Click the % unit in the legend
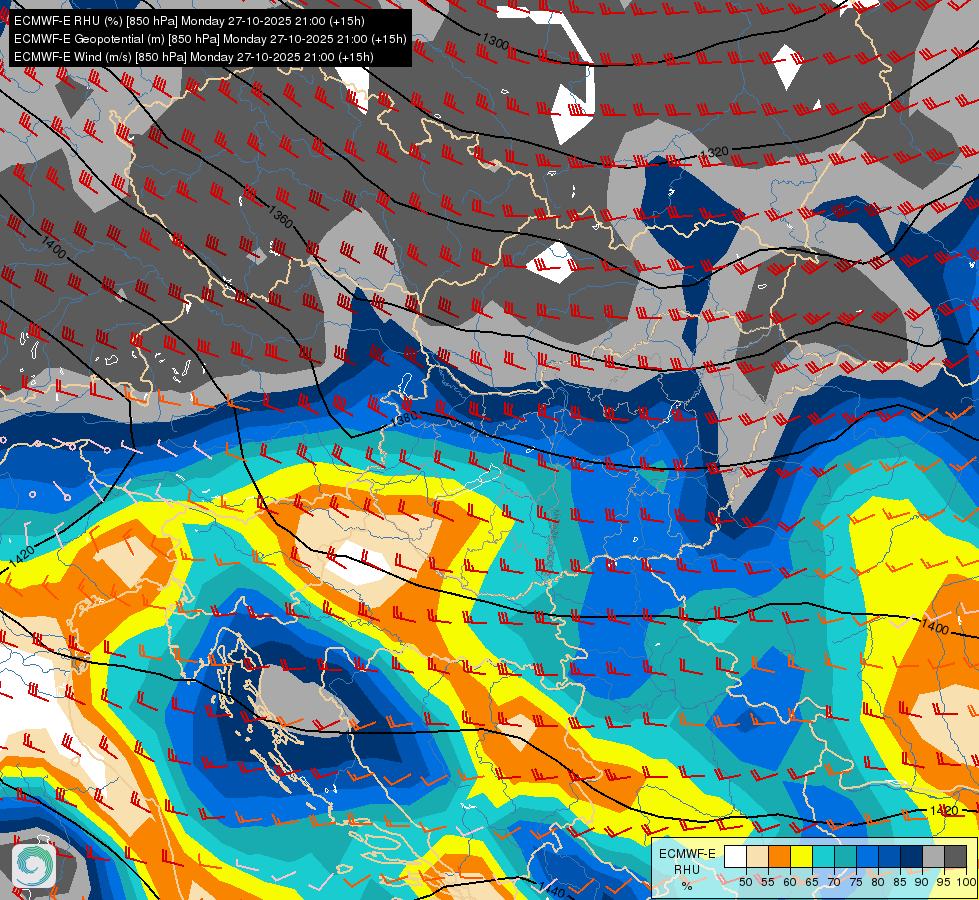Viewport: 979px width, 900px height. (687, 886)
